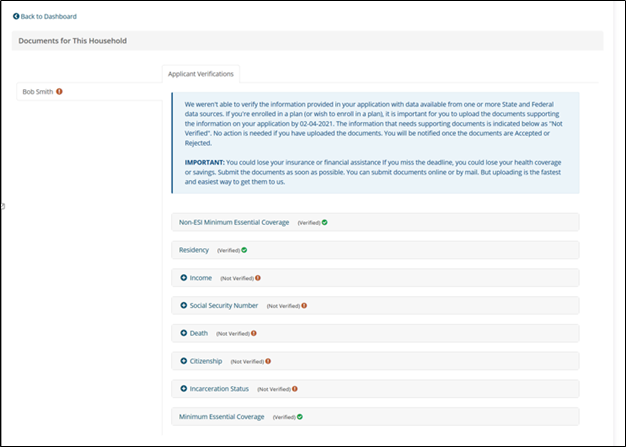Click the Not Verified alert icon for Citizenship
The height and width of the screenshot is (447, 626).
[x=268, y=361]
